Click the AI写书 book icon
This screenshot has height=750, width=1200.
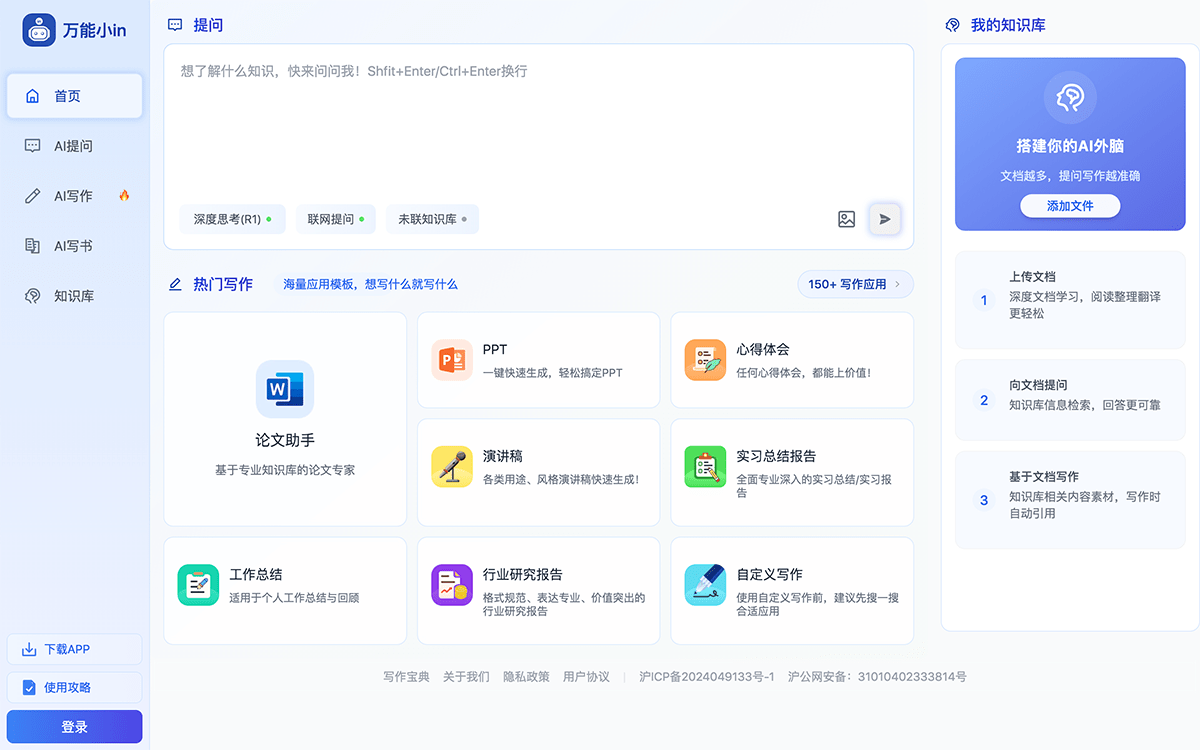(33, 246)
